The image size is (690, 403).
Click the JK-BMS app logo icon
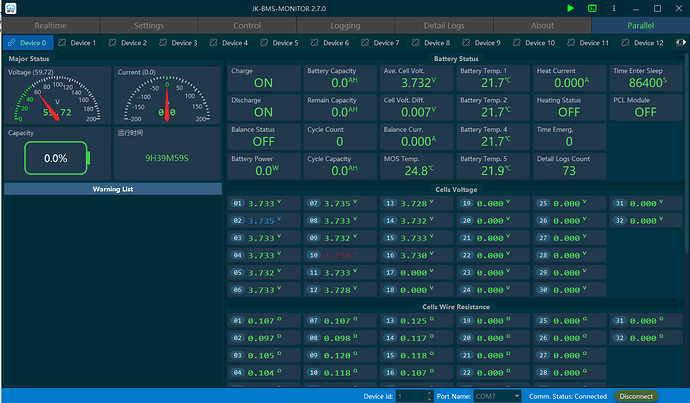(x=11, y=8)
